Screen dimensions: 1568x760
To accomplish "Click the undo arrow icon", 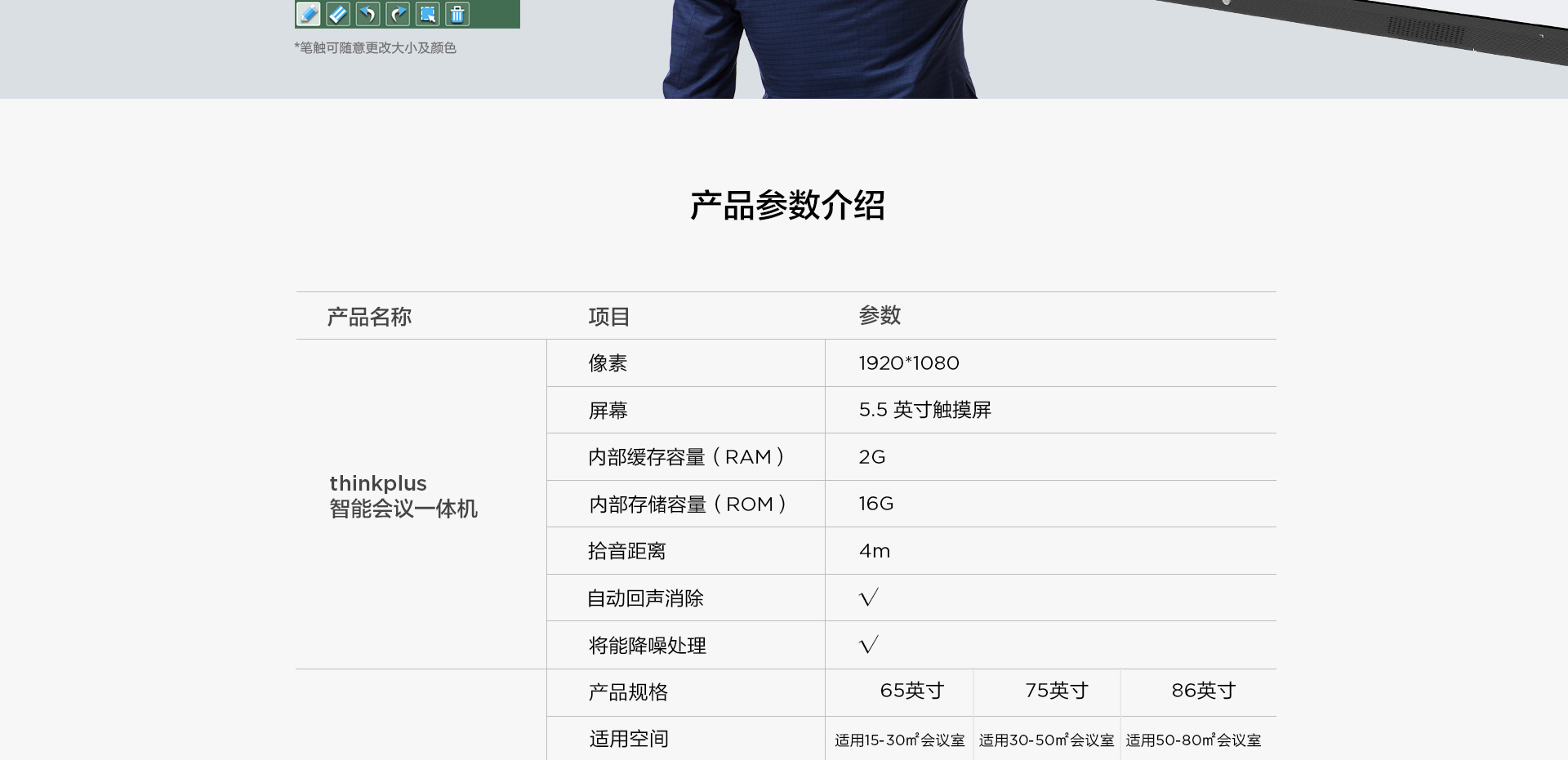I will pyautogui.click(x=368, y=14).
